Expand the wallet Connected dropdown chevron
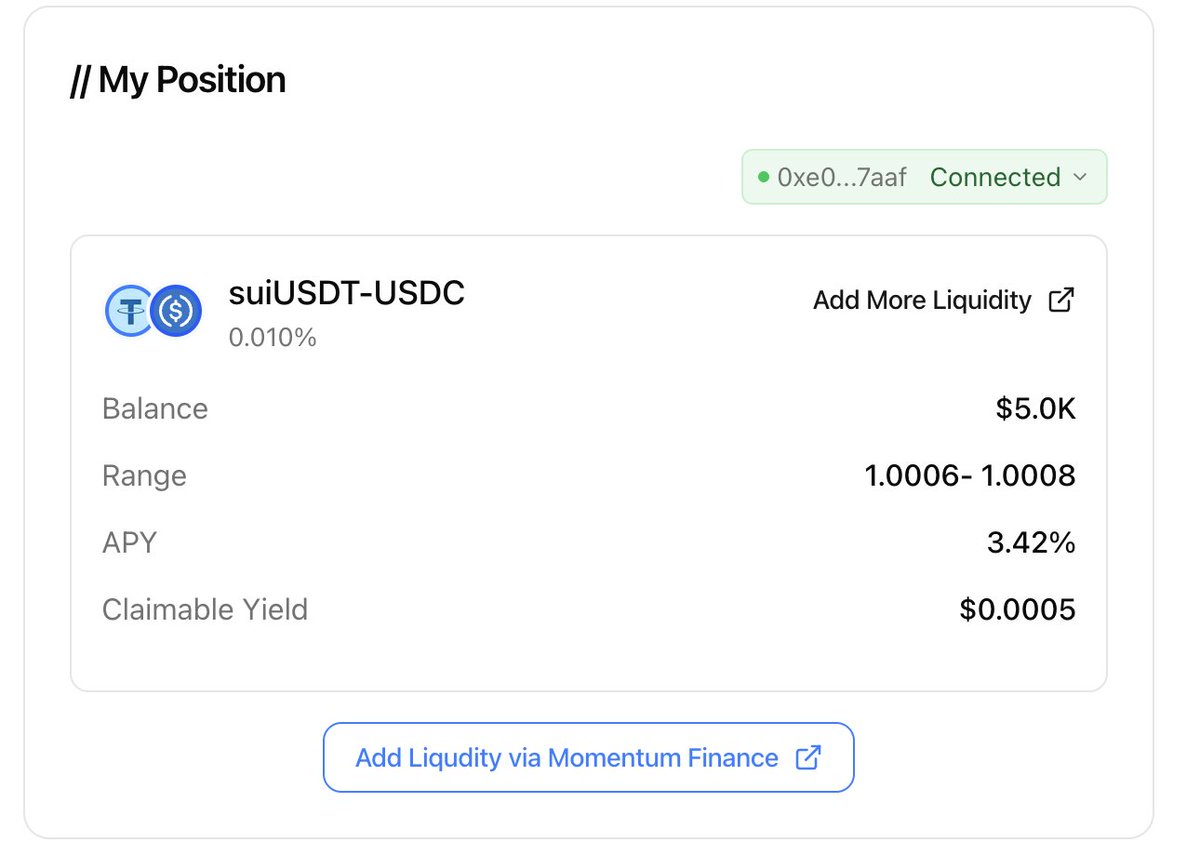This screenshot has height=856, width=1200. (x=1080, y=178)
